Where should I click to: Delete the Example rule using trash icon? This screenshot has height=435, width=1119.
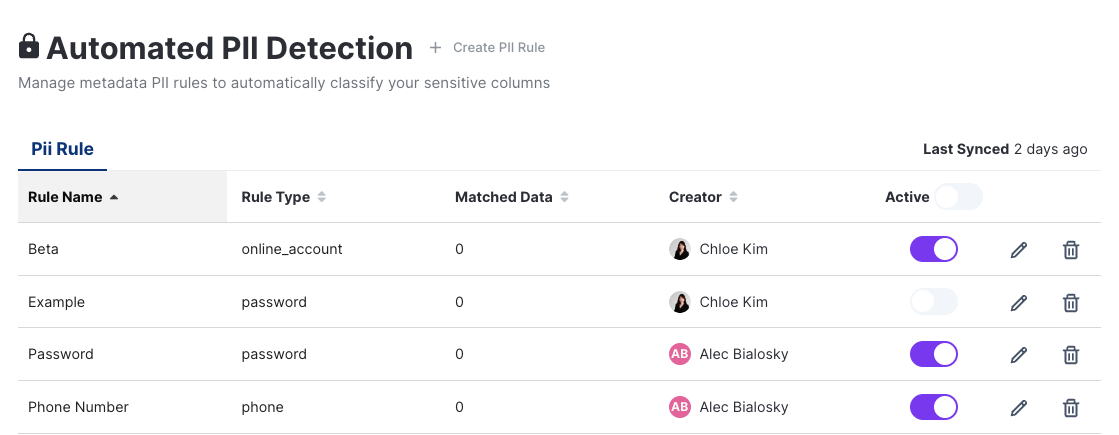click(x=1070, y=302)
